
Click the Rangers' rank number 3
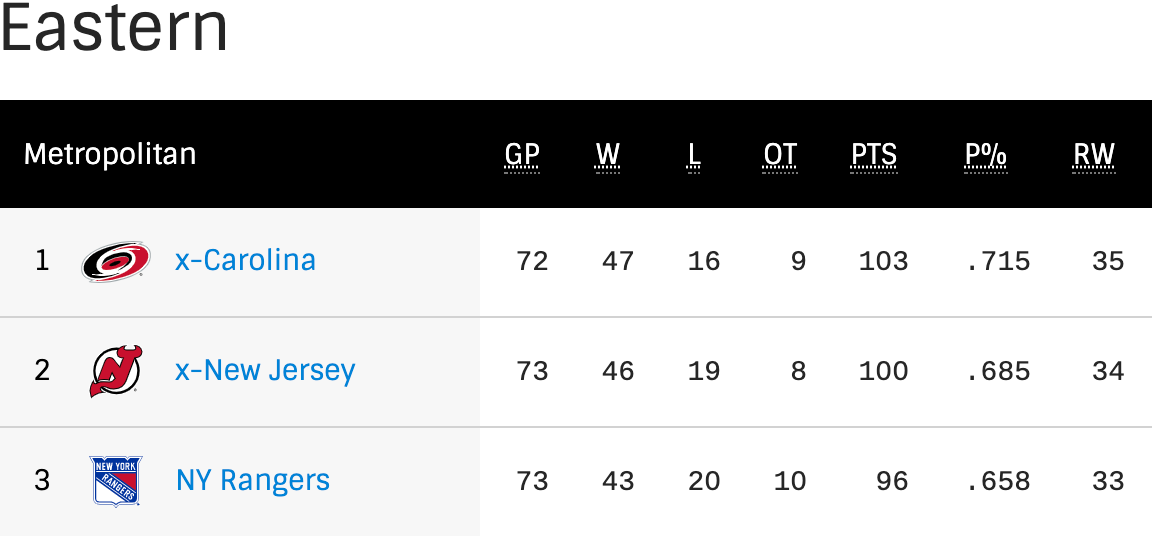pyautogui.click(x=42, y=481)
